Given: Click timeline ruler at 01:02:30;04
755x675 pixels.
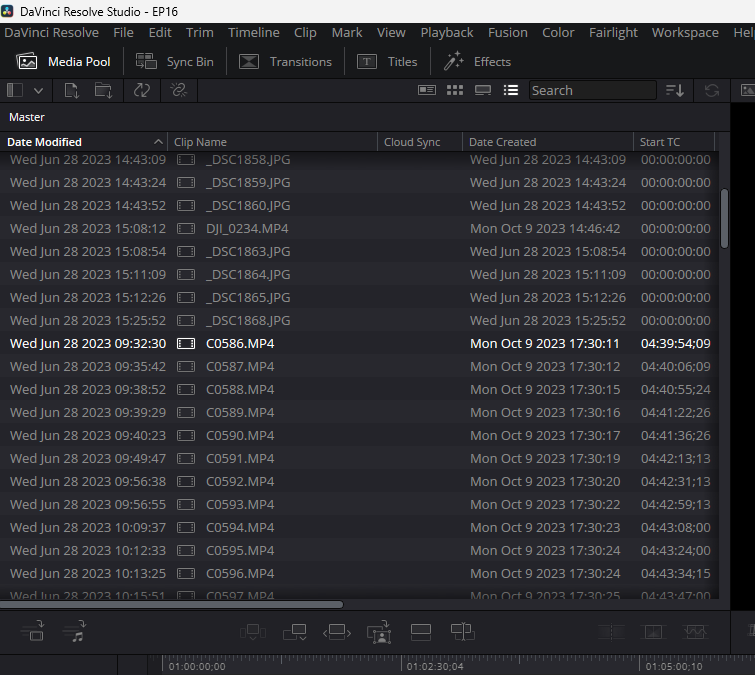Looking at the screenshot, I should pos(435,666).
